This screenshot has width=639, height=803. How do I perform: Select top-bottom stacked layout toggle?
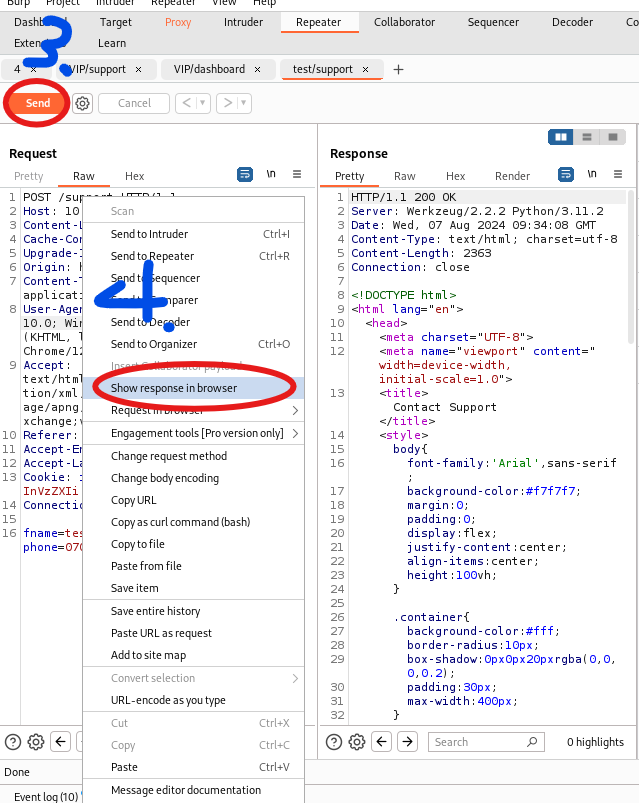[587, 137]
